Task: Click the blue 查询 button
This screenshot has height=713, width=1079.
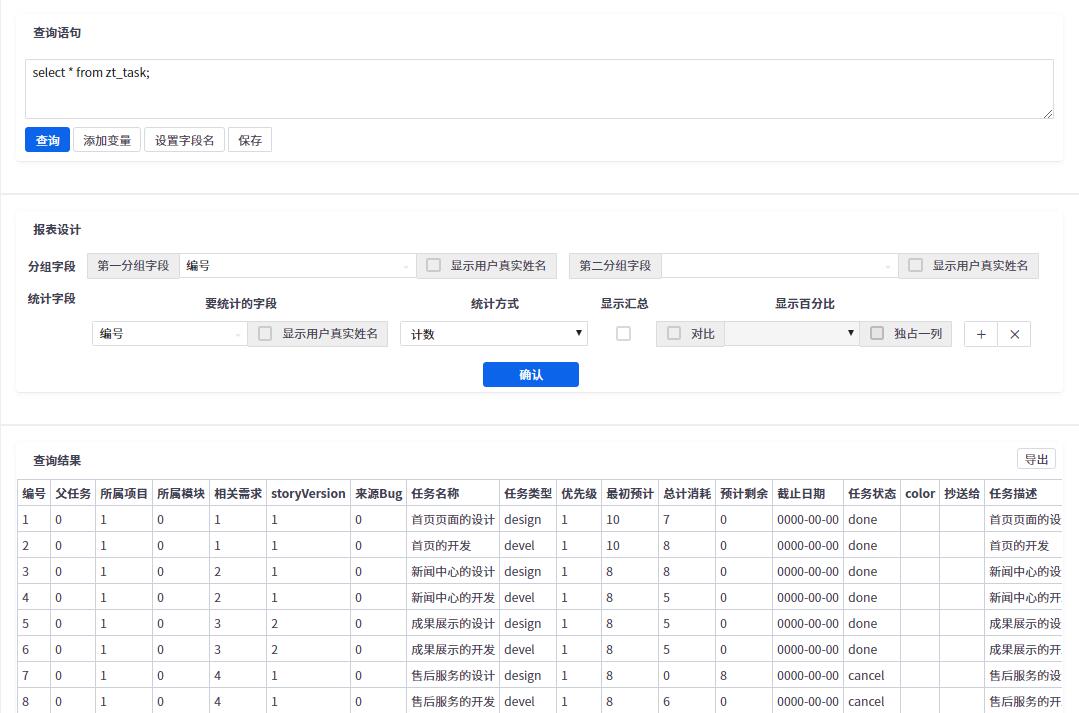Action: point(47,140)
